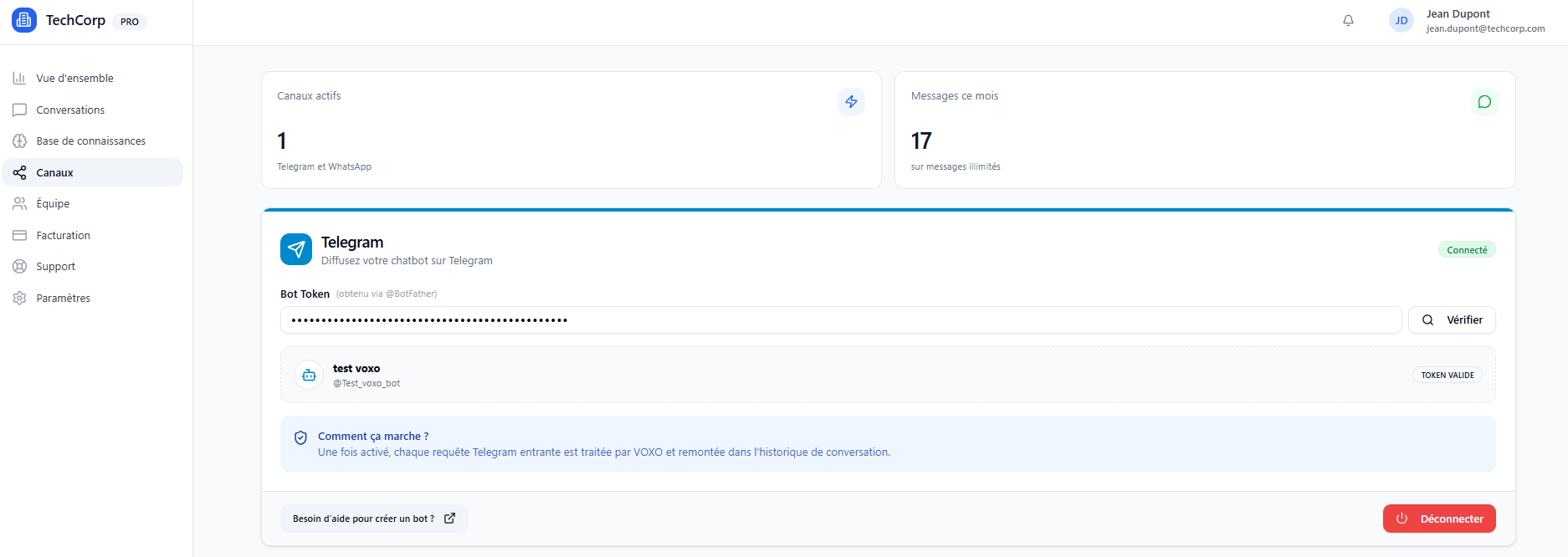Click 'Telegram et WhatsApp' text
This screenshot has height=557, width=1568.
coord(325,167)
